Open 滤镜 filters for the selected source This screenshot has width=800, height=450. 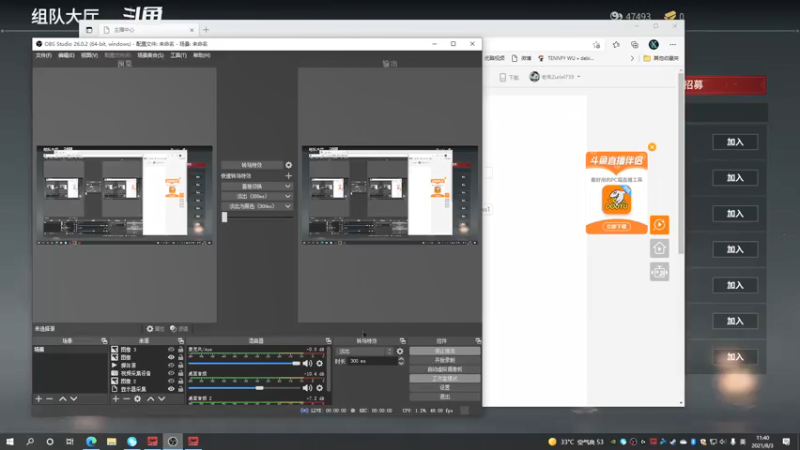[179, 329]
